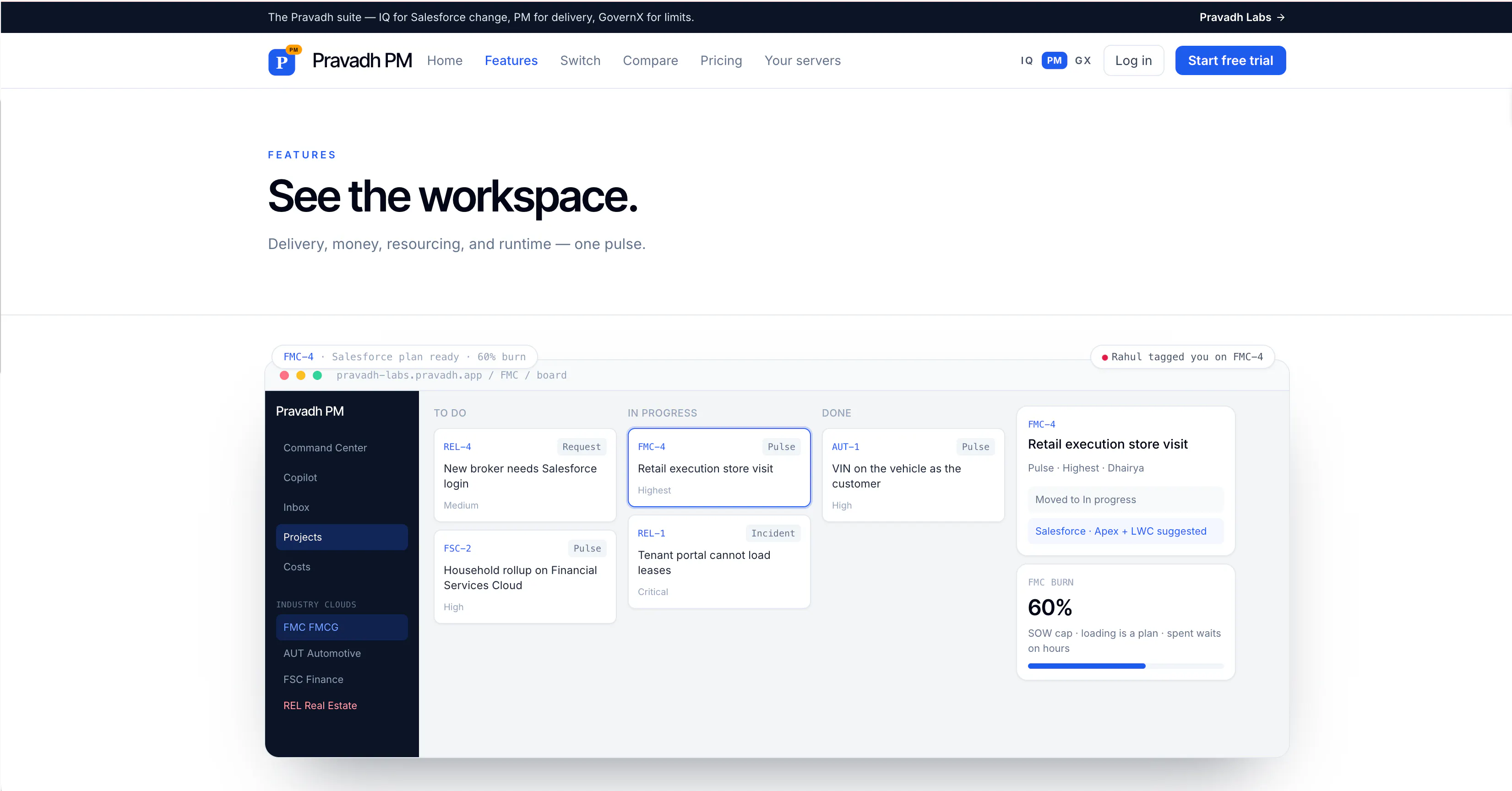Open the Compare page
Viewport: 1512px width, 791px height.
tap(650, 60)
